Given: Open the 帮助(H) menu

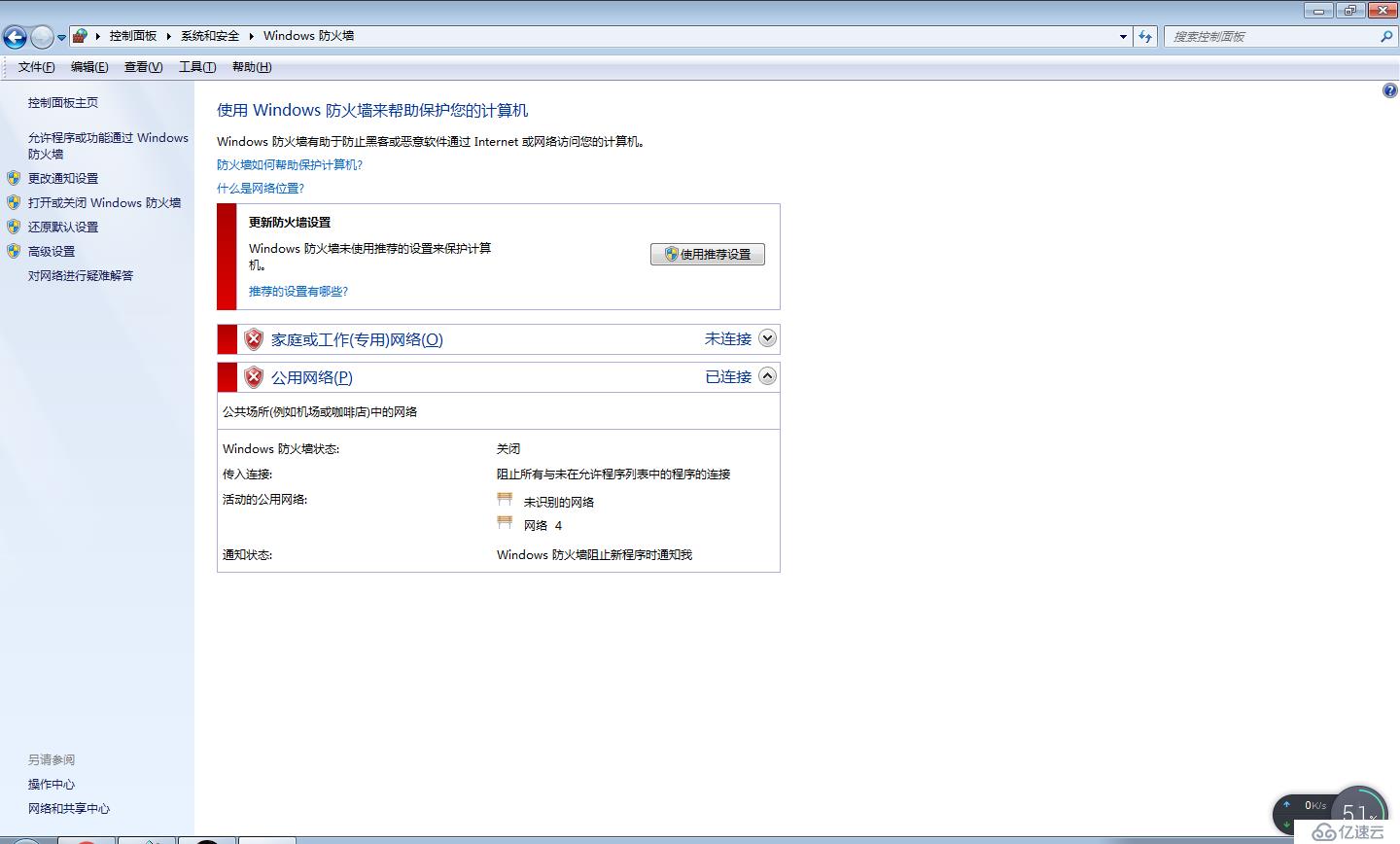Looking at the screenshot, I should pyautogui.click(x=252, y=67).
